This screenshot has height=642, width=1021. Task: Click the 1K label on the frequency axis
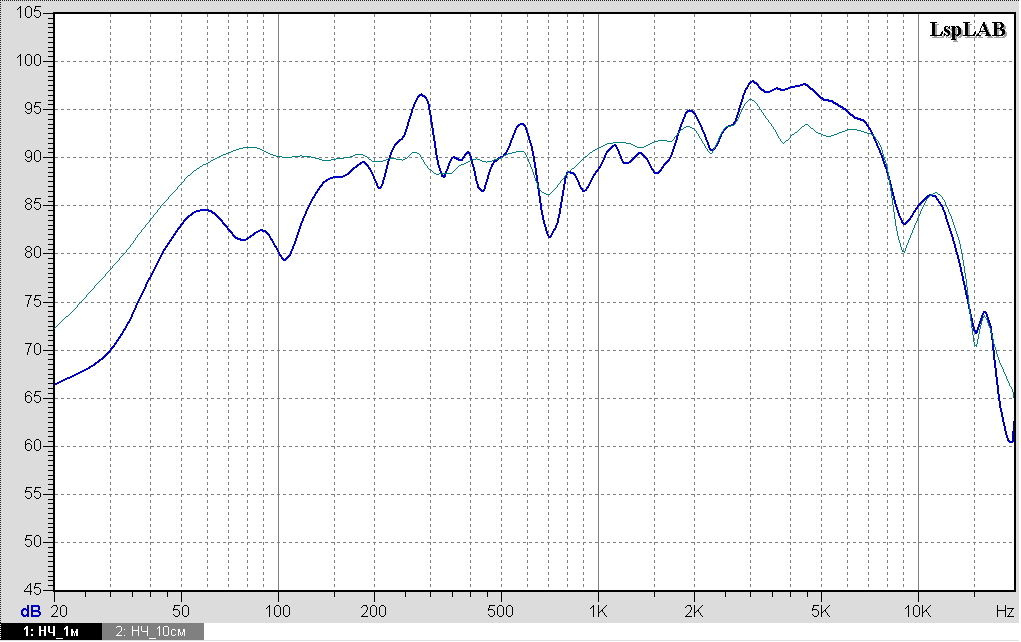(597, 609)
